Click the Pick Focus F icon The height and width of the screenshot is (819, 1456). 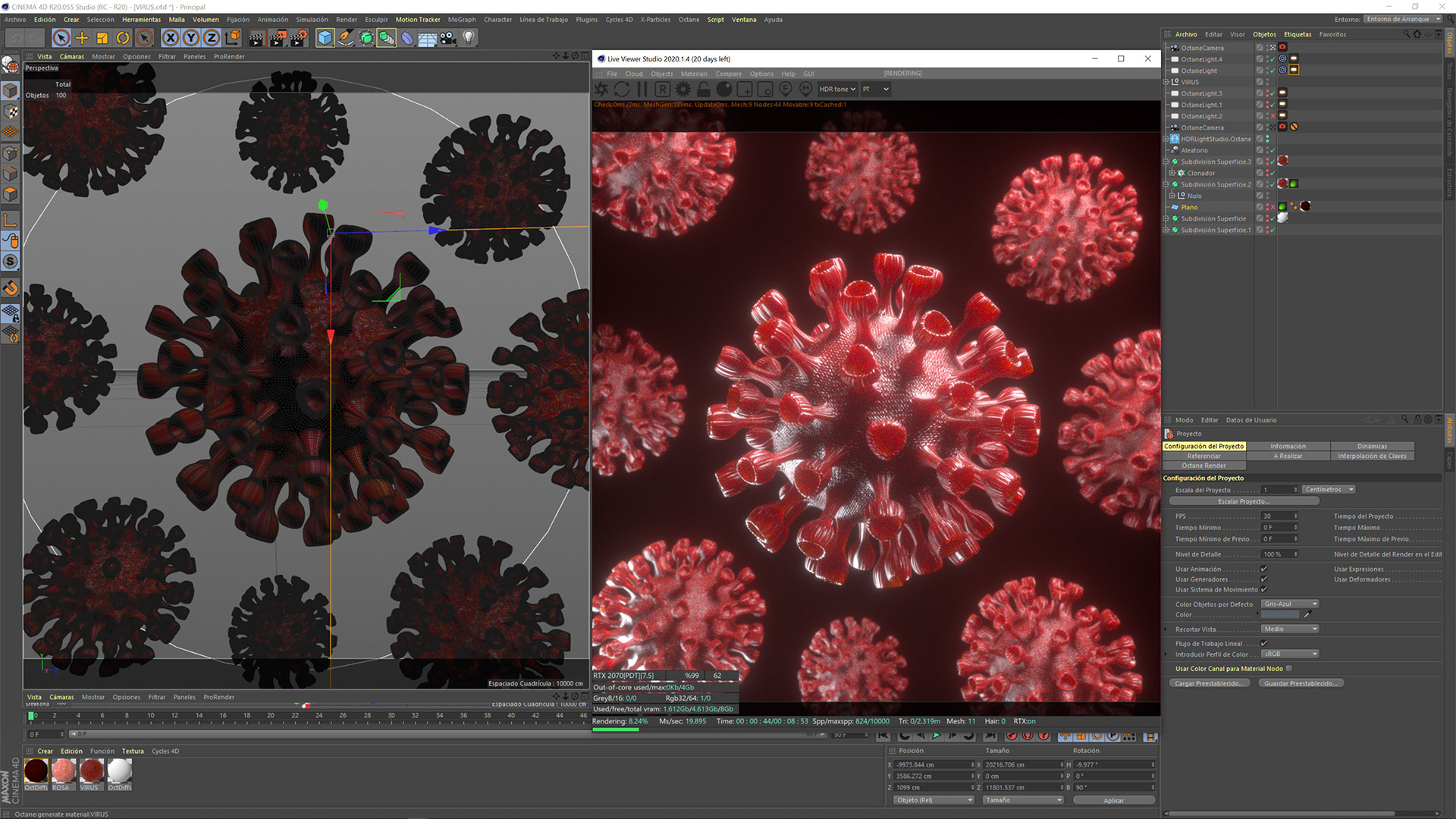(x=786, y=89)
